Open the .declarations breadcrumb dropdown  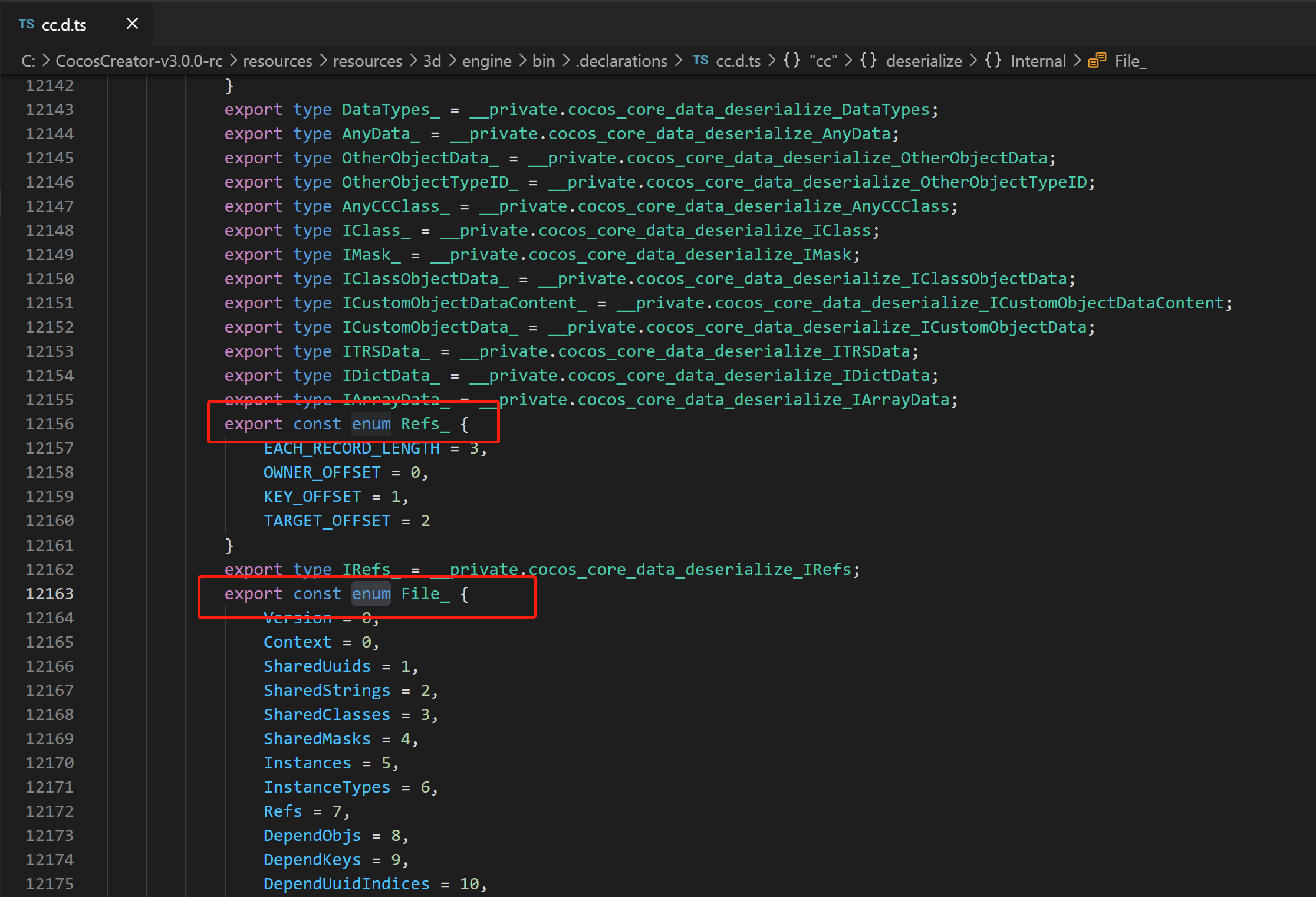(x=621, y=61)
